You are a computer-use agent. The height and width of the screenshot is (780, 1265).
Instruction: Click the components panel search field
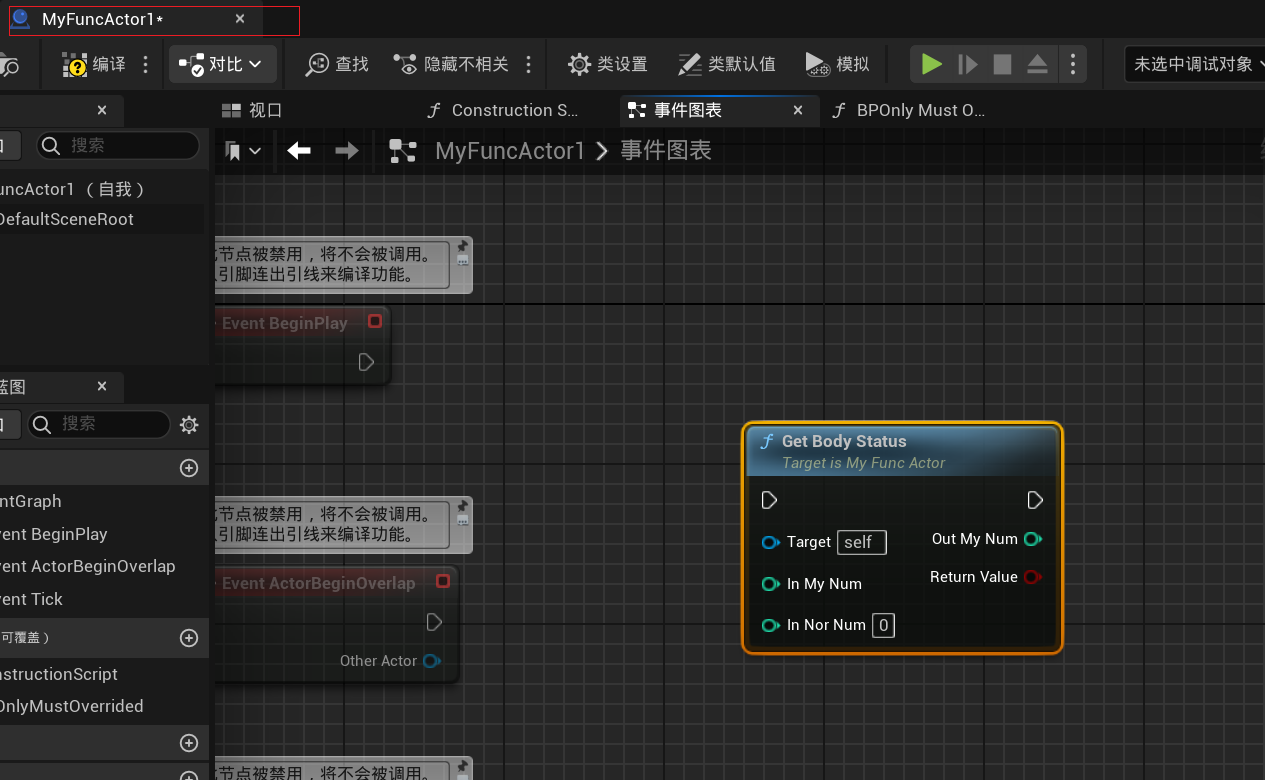118,145
